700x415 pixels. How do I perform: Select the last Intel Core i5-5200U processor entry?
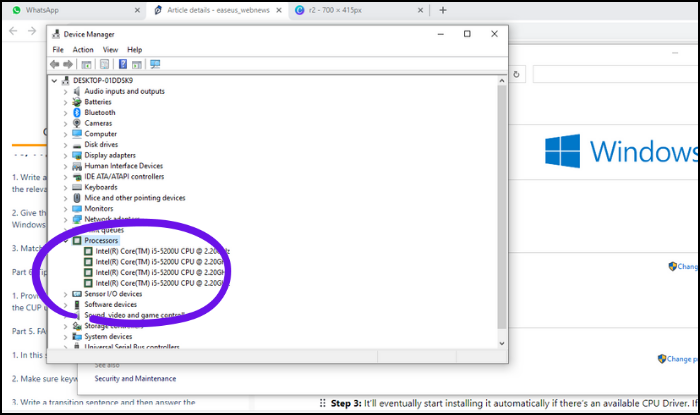coord(156,283)
